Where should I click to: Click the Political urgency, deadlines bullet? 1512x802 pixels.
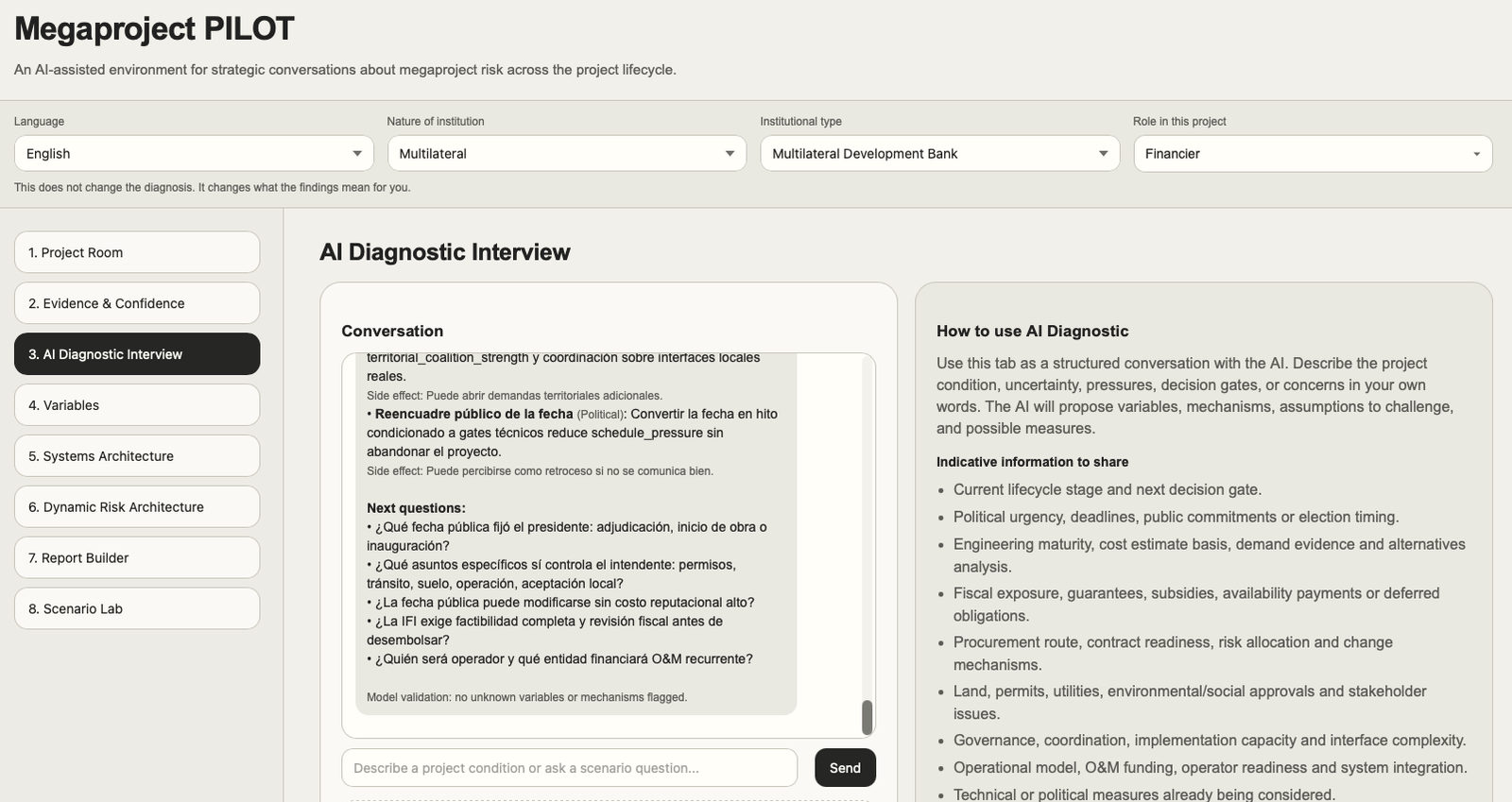(x=1176, y=517)
